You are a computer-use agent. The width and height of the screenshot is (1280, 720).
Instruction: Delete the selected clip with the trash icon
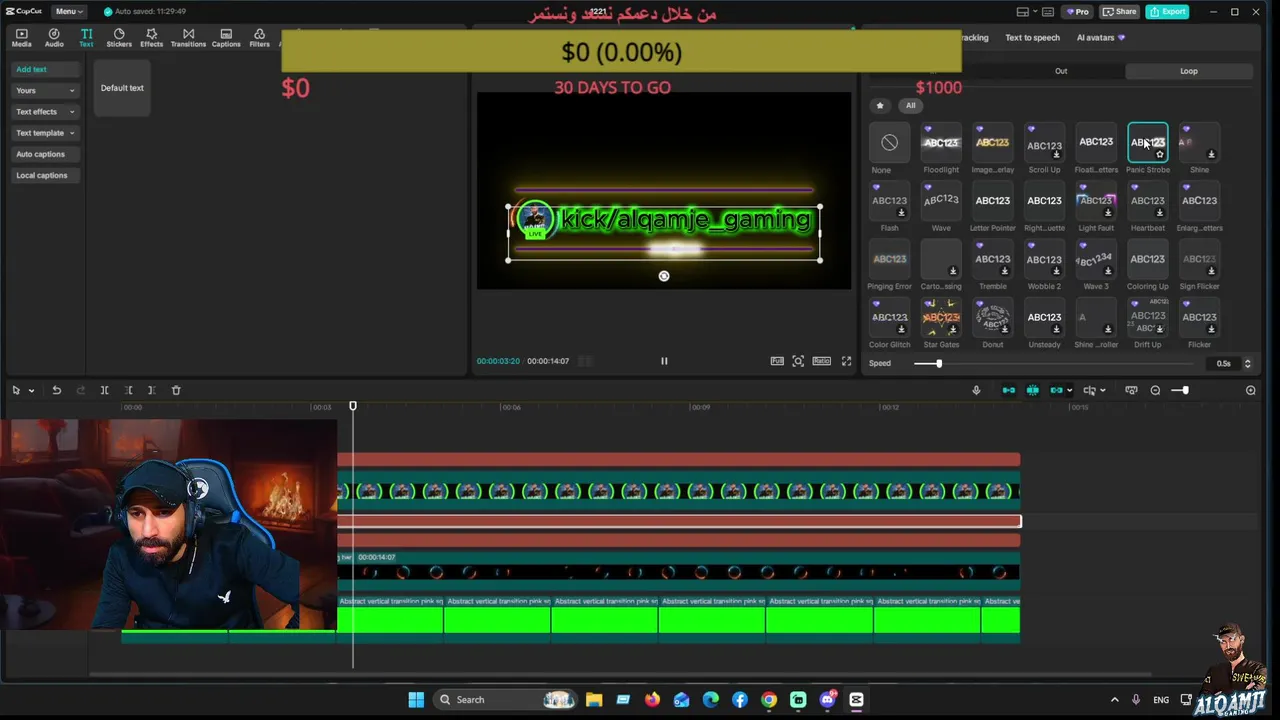click(176, 390)
